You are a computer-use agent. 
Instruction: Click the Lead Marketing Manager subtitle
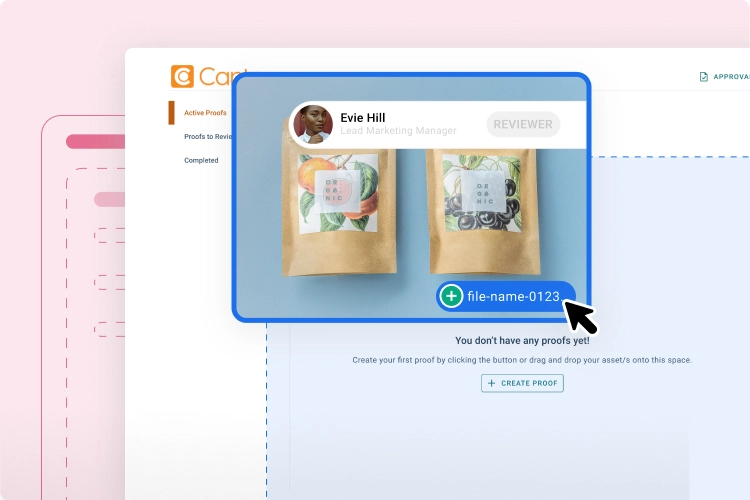tap(398, 131)
